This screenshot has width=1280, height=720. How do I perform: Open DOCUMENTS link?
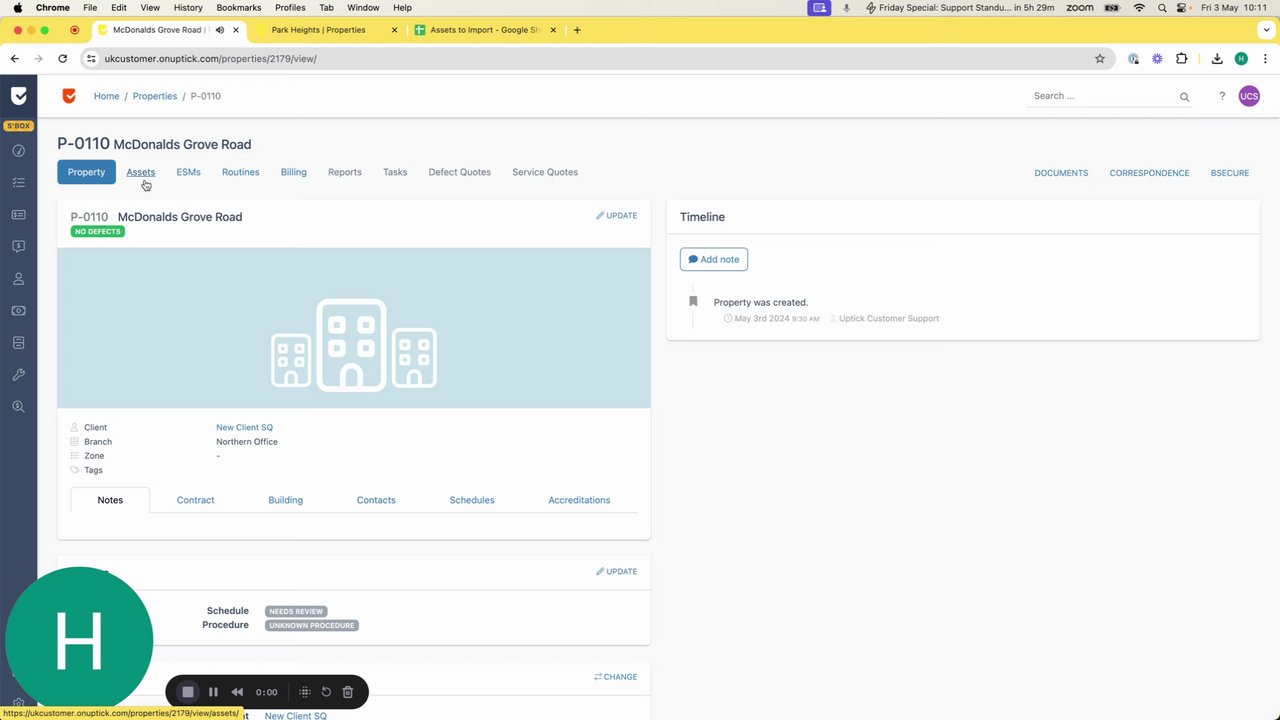1061,173
